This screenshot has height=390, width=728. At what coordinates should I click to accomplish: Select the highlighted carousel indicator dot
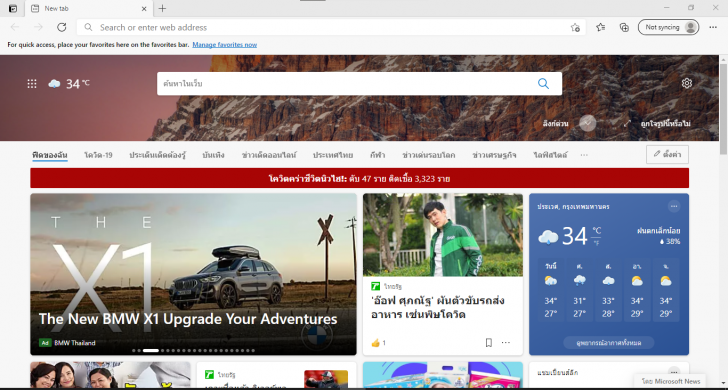[x=151, y=351]
